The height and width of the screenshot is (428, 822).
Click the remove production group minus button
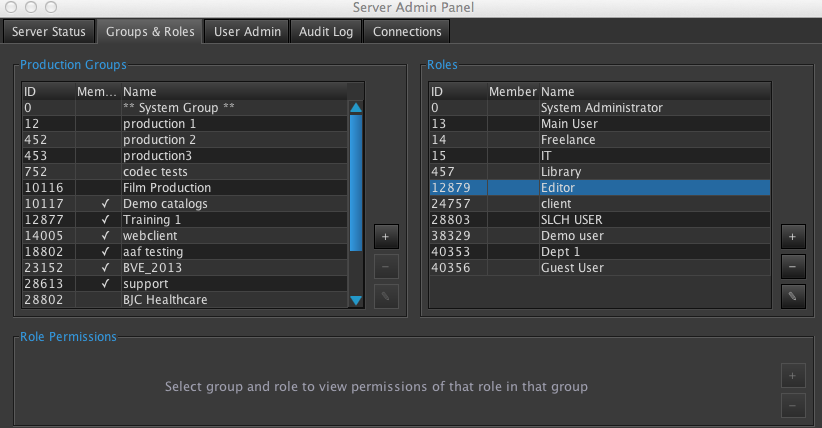pos(386,266)
